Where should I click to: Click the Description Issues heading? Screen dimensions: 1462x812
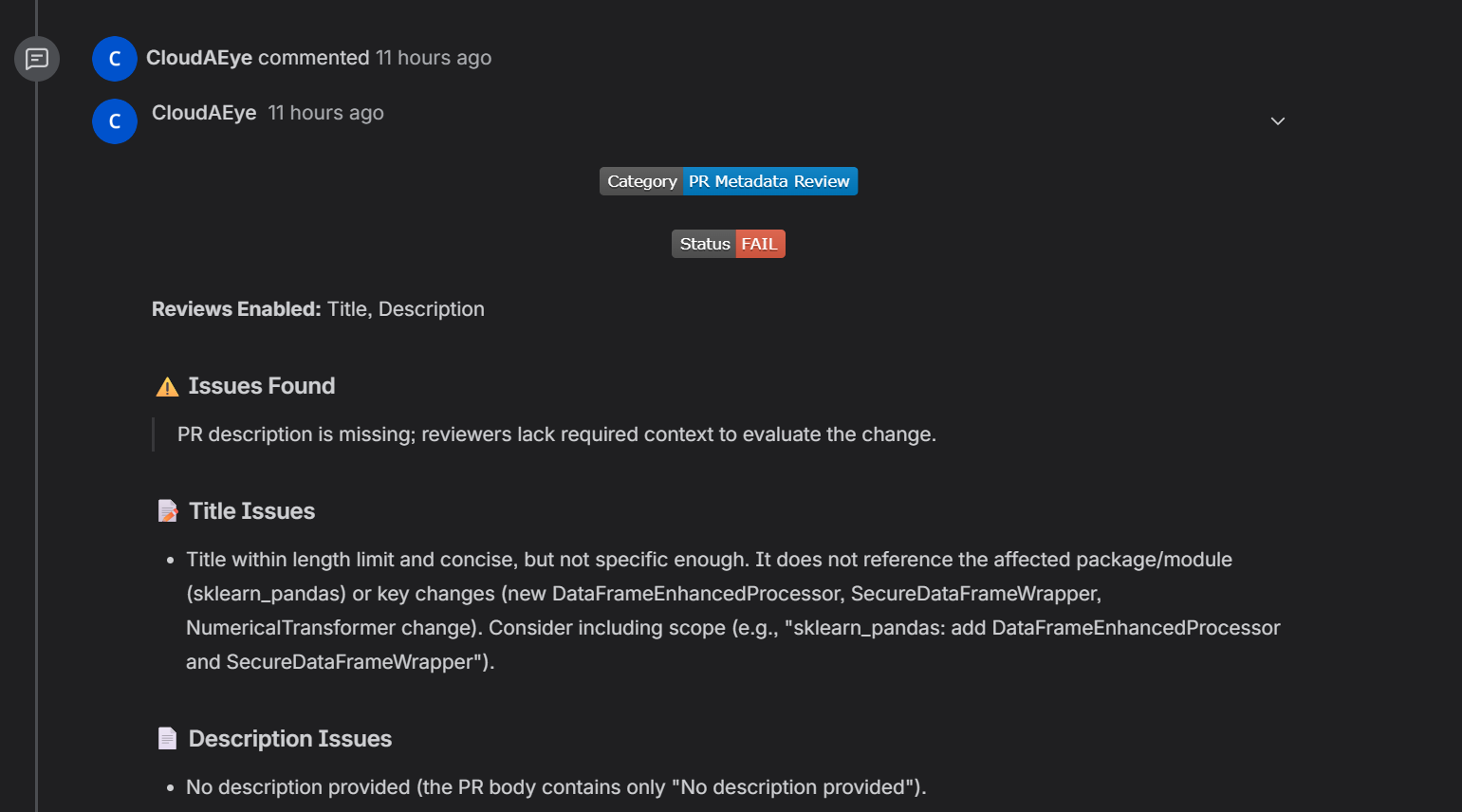[289, 739]
